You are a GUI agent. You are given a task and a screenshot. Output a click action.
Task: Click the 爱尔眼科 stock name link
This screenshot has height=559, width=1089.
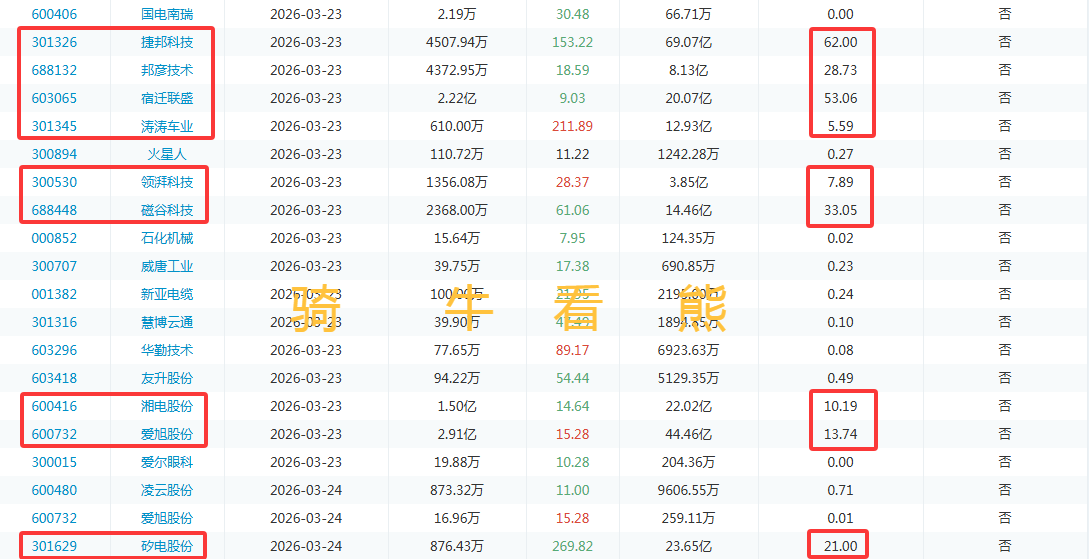point(167,462)
